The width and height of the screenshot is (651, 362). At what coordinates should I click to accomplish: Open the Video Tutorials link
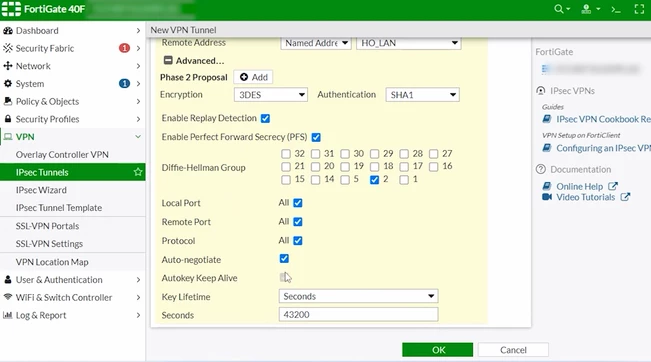tap(585, 197)
